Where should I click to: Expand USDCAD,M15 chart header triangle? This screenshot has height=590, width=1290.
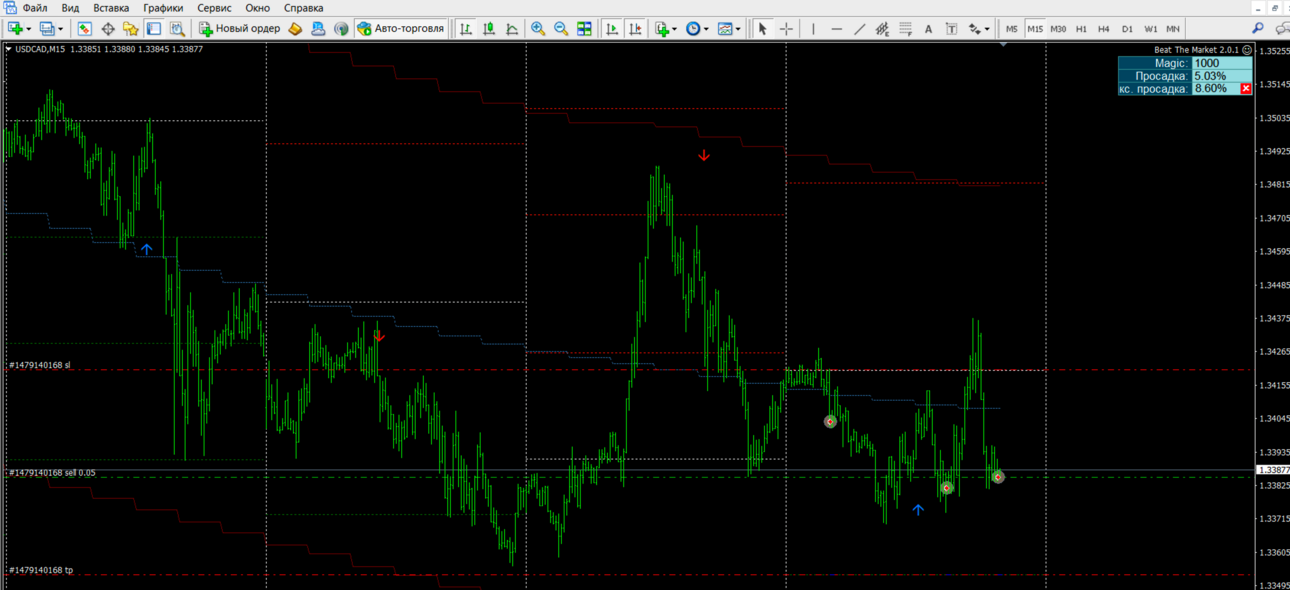point(9,48)
